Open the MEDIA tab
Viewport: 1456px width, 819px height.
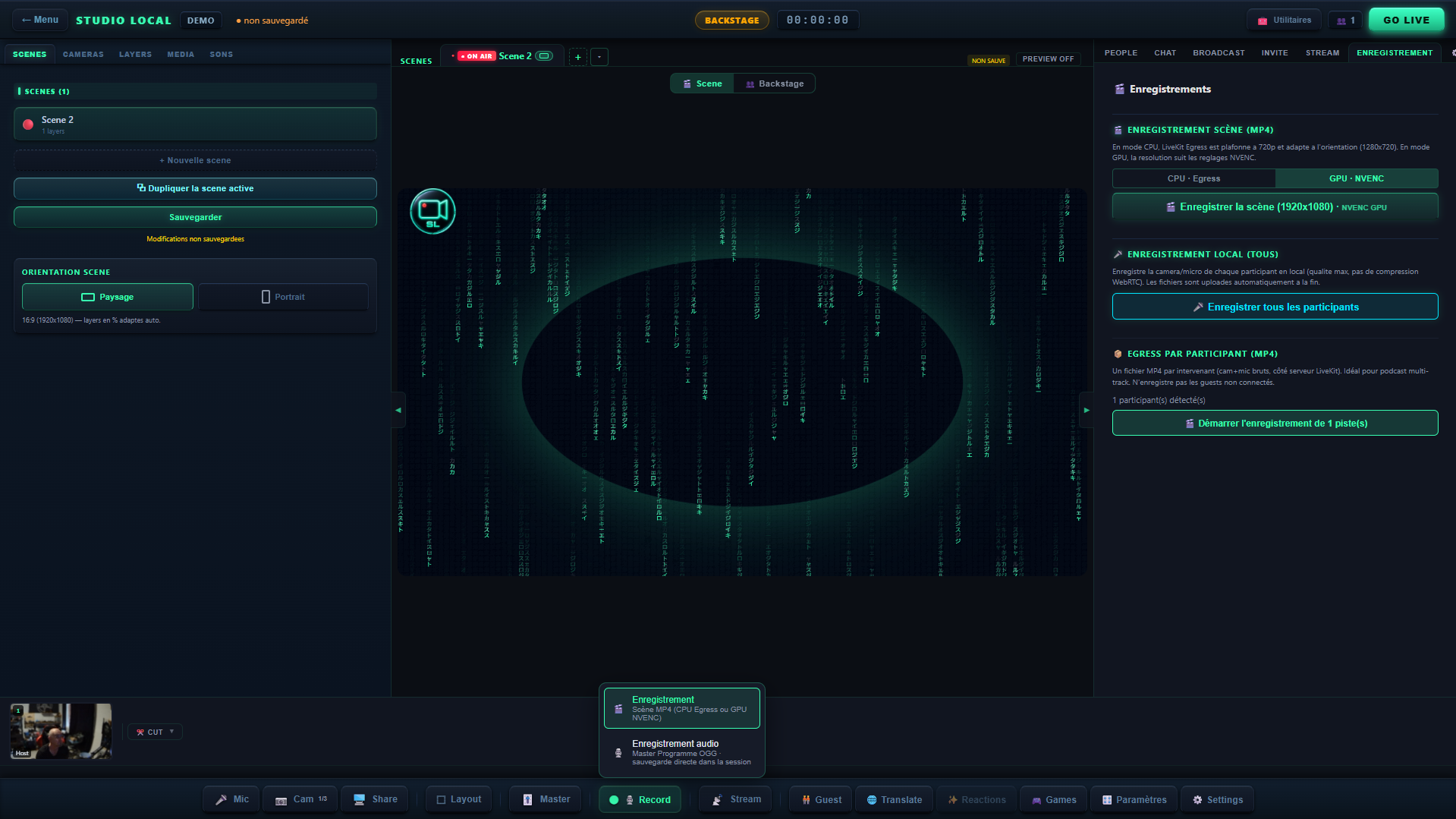(x=181, y=55)
